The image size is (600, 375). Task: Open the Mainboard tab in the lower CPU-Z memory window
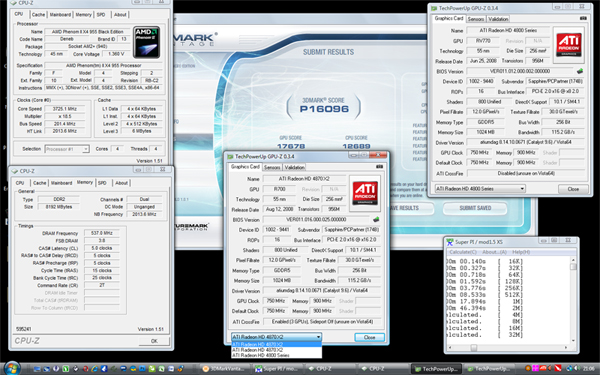[x=61, y=183]
